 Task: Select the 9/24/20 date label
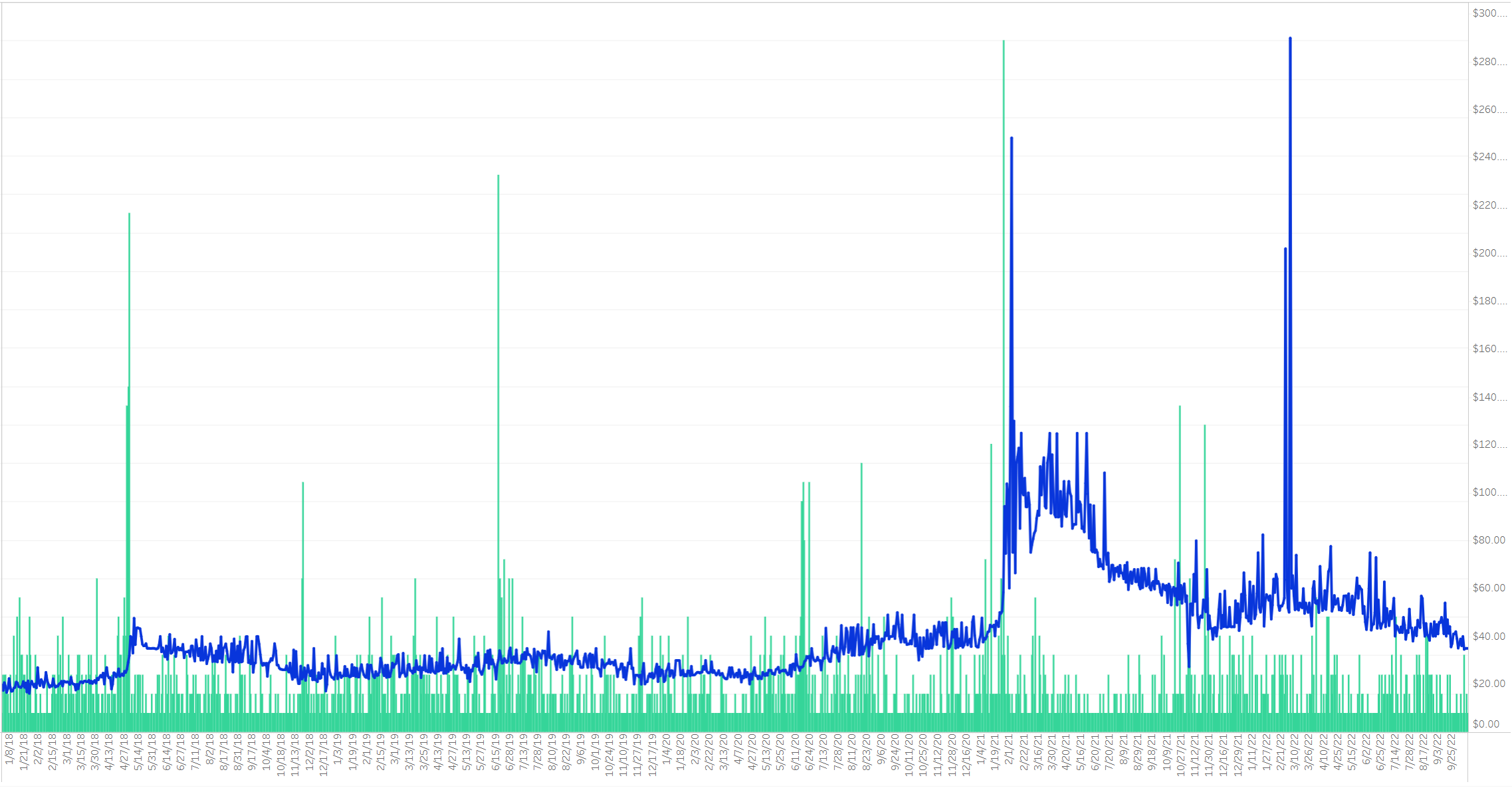895,751
